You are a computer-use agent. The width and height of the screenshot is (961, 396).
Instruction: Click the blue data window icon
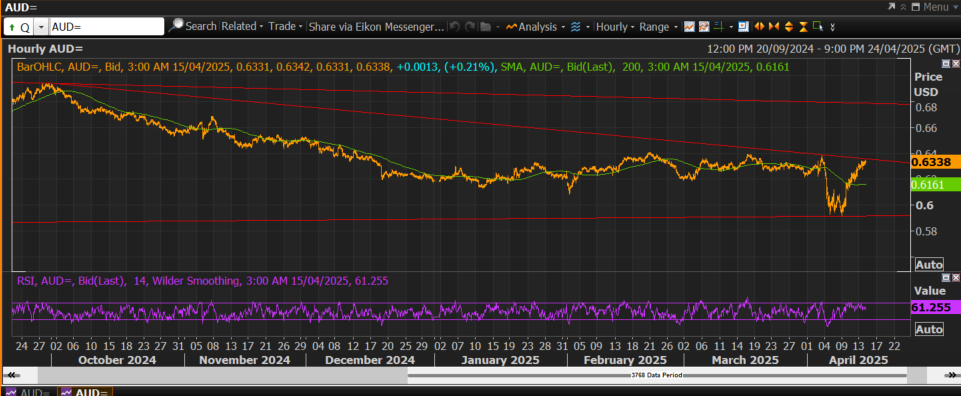(x=743, y=27)
